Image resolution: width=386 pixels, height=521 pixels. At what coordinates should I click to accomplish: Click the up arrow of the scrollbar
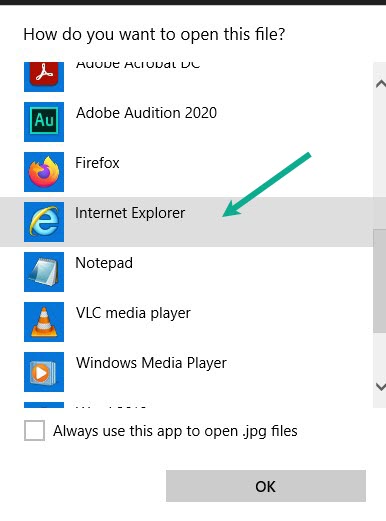(381, 84)
